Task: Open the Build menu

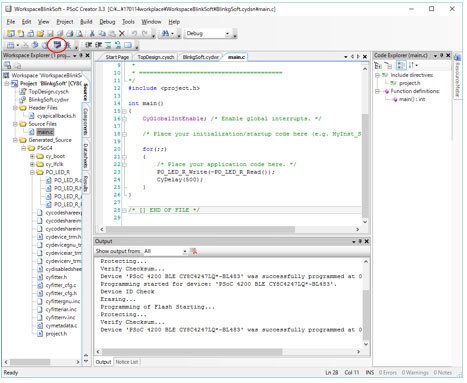Action: tap(86, 22)
